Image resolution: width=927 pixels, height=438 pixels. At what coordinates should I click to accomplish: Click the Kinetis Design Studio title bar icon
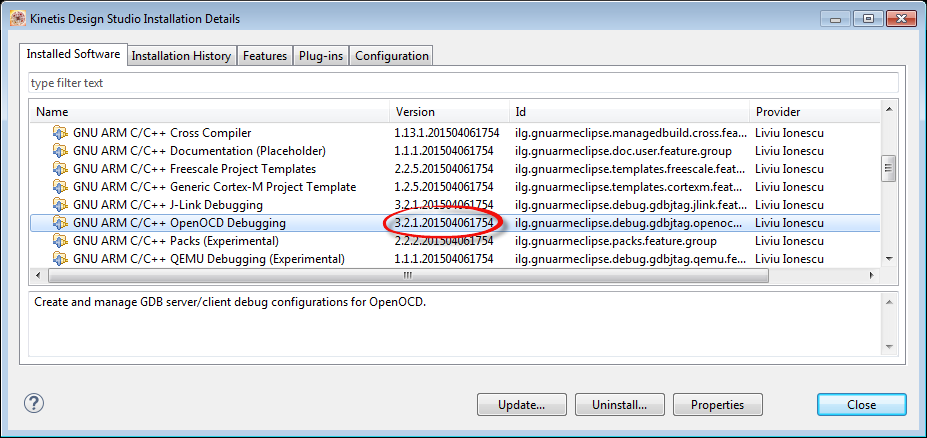coord(18,18)
